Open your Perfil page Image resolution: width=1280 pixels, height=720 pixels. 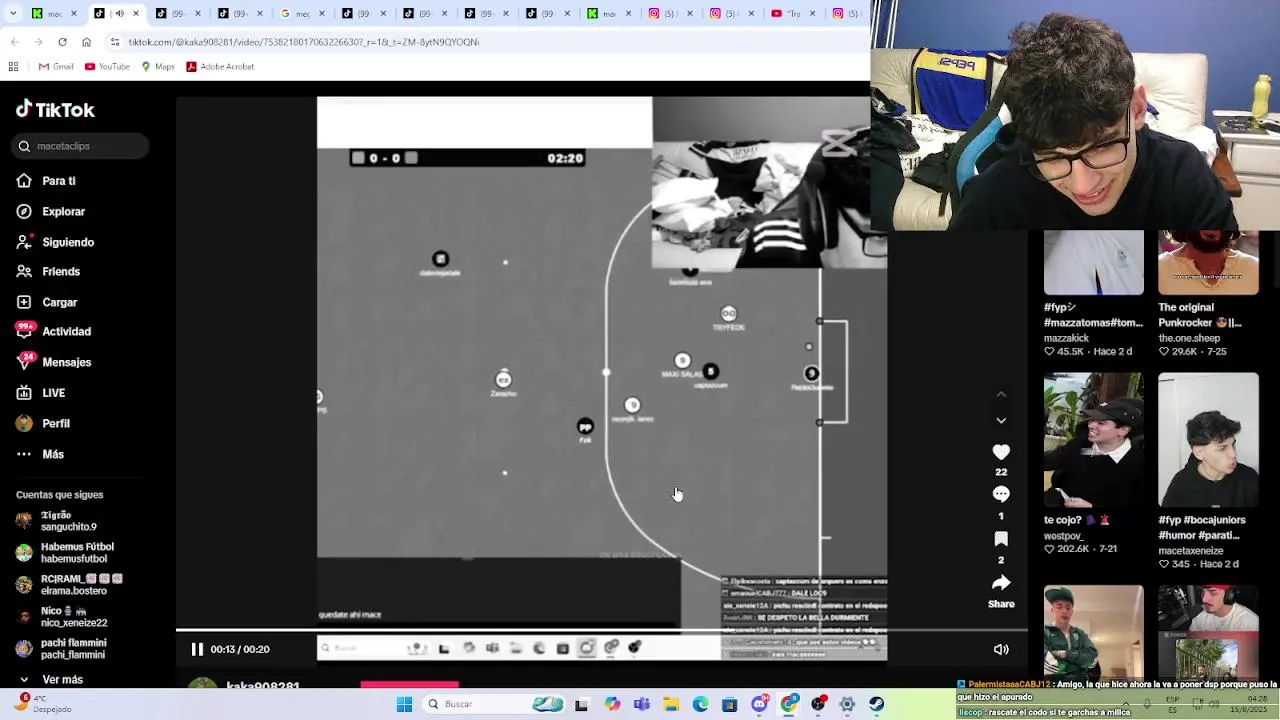pyautogui.click(x=43, y=424)
